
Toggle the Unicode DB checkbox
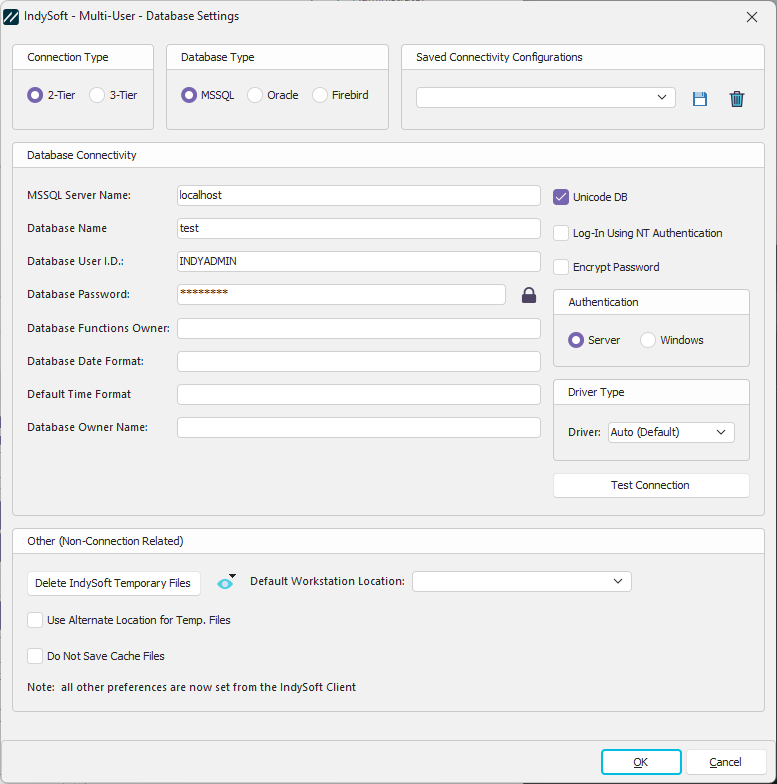561,197
